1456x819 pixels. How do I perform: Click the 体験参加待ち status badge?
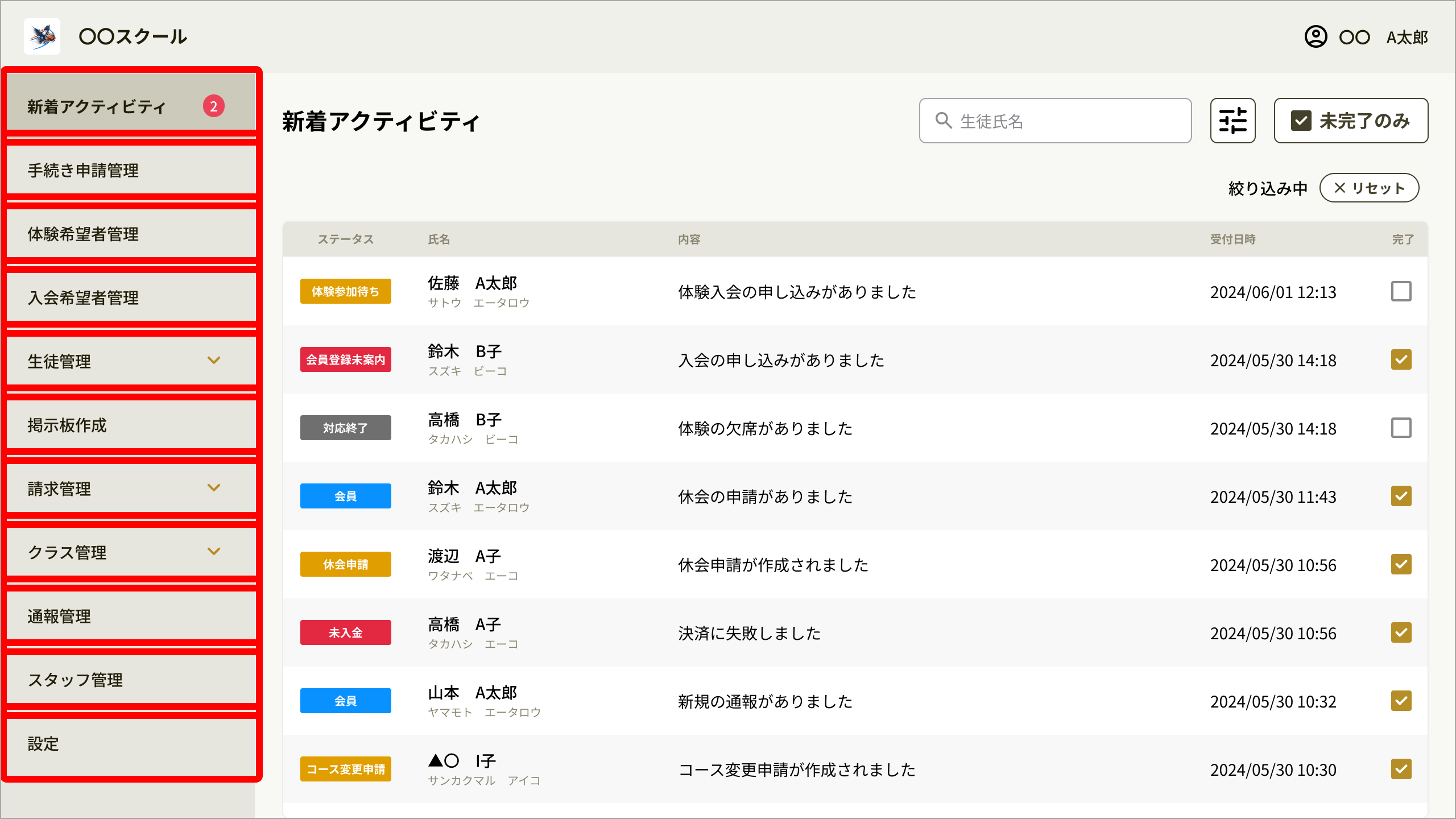click(x=346, y=291)
